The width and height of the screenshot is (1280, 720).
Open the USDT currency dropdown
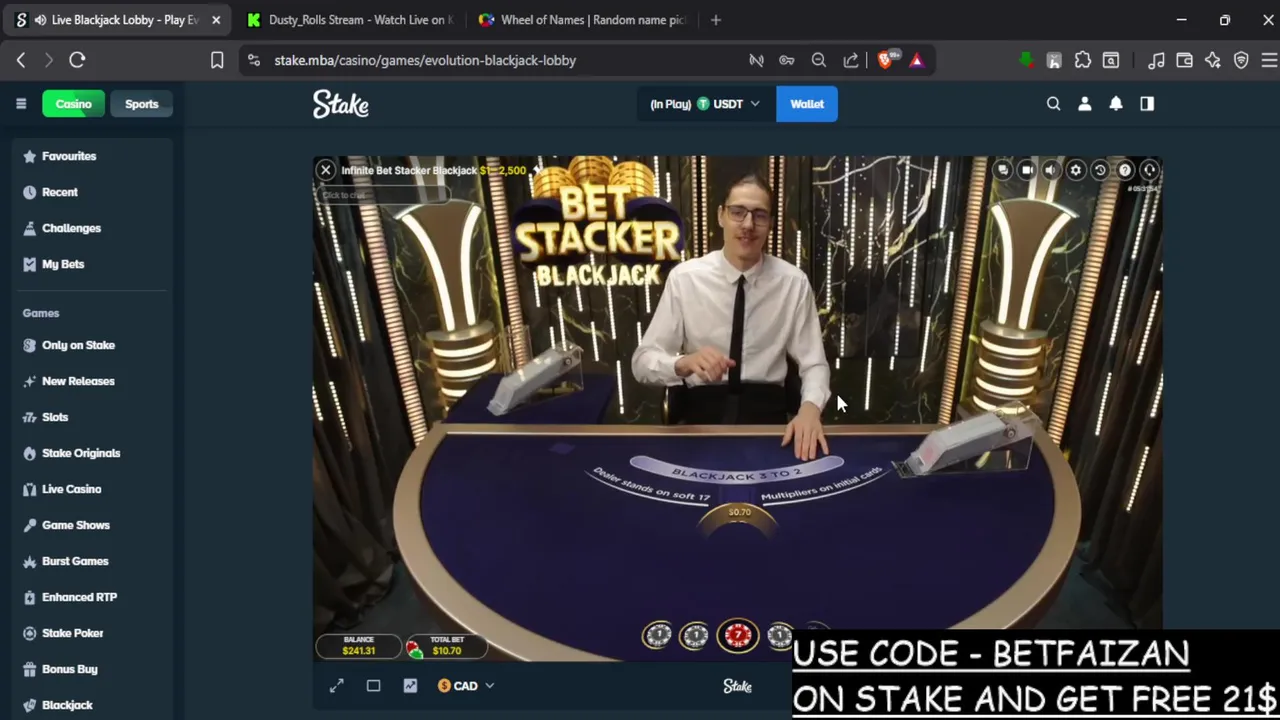(x=704, y=104)
